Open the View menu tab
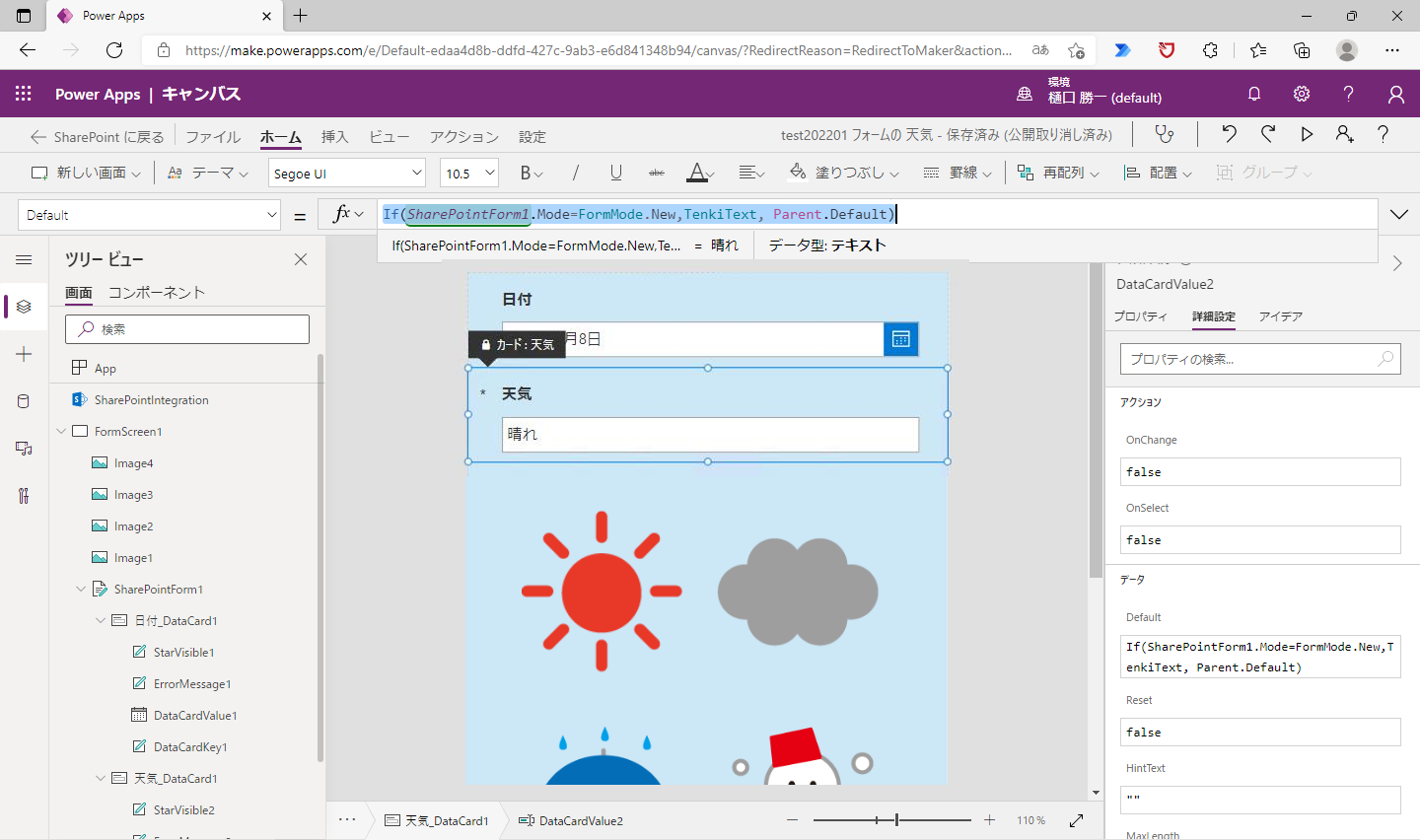This screenshot has height=840, width=1420. (389, 136)
